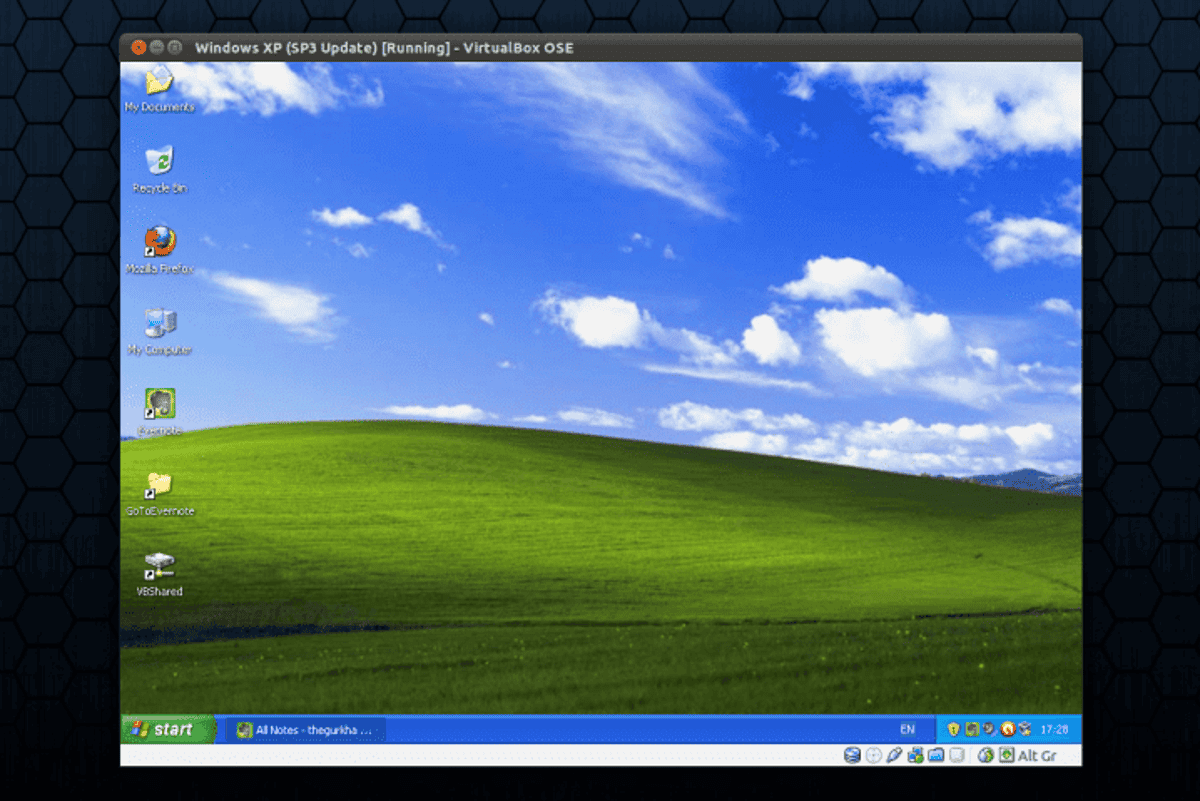Click the shared folders icon in the status bar
Image resolution: width=1200 pixels, height=801 pixels.
click(x=936, y=756)
